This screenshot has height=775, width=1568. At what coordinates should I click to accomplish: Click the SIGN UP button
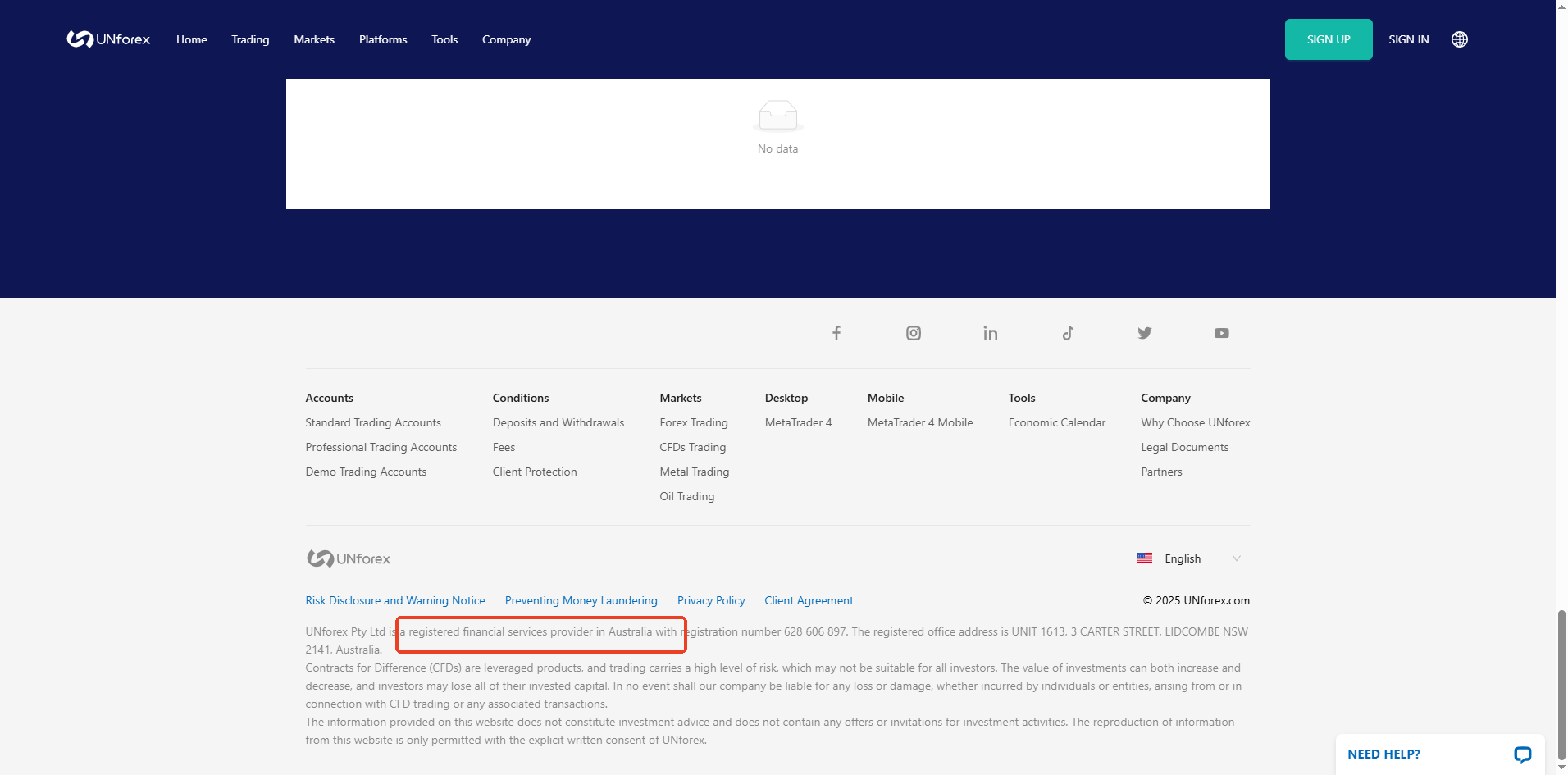pos(1328,39)
